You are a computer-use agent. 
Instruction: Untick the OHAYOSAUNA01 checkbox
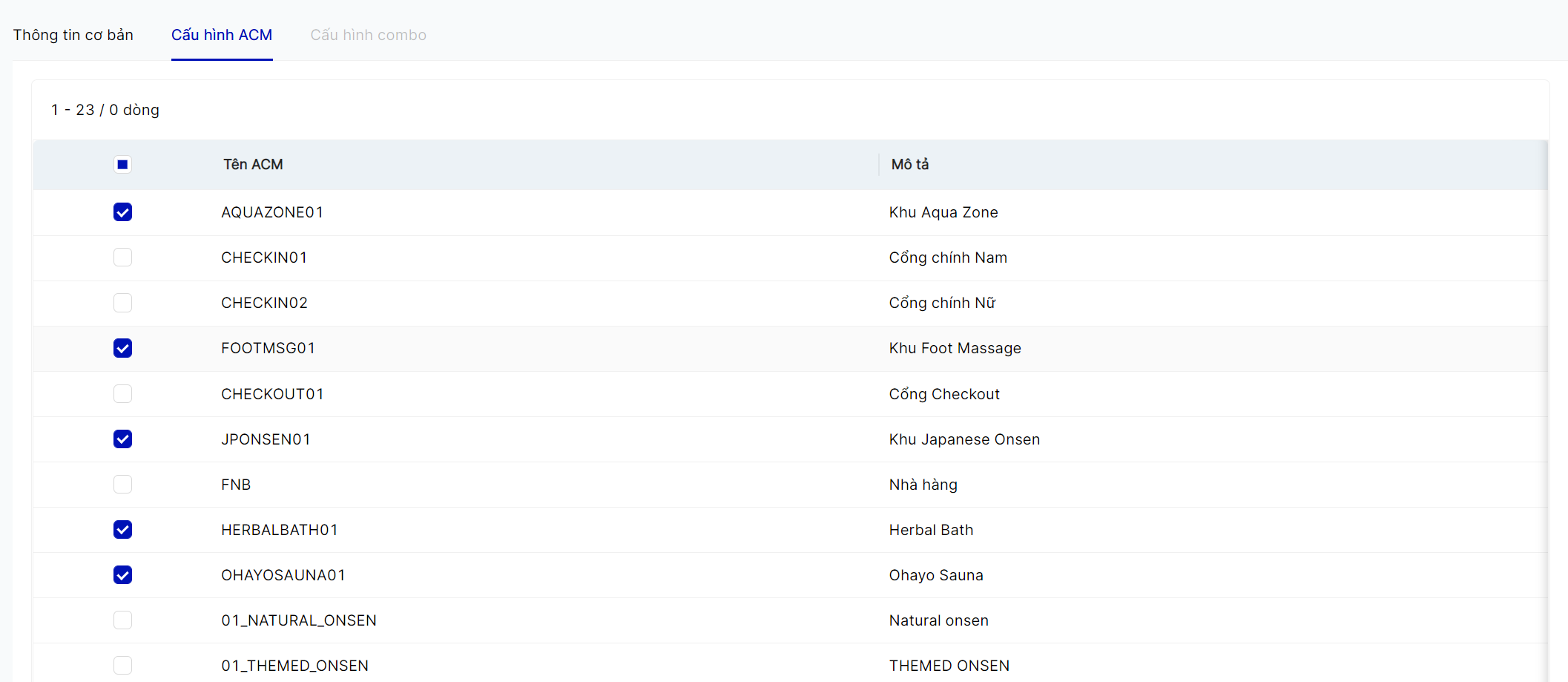[x=123, y=575]
